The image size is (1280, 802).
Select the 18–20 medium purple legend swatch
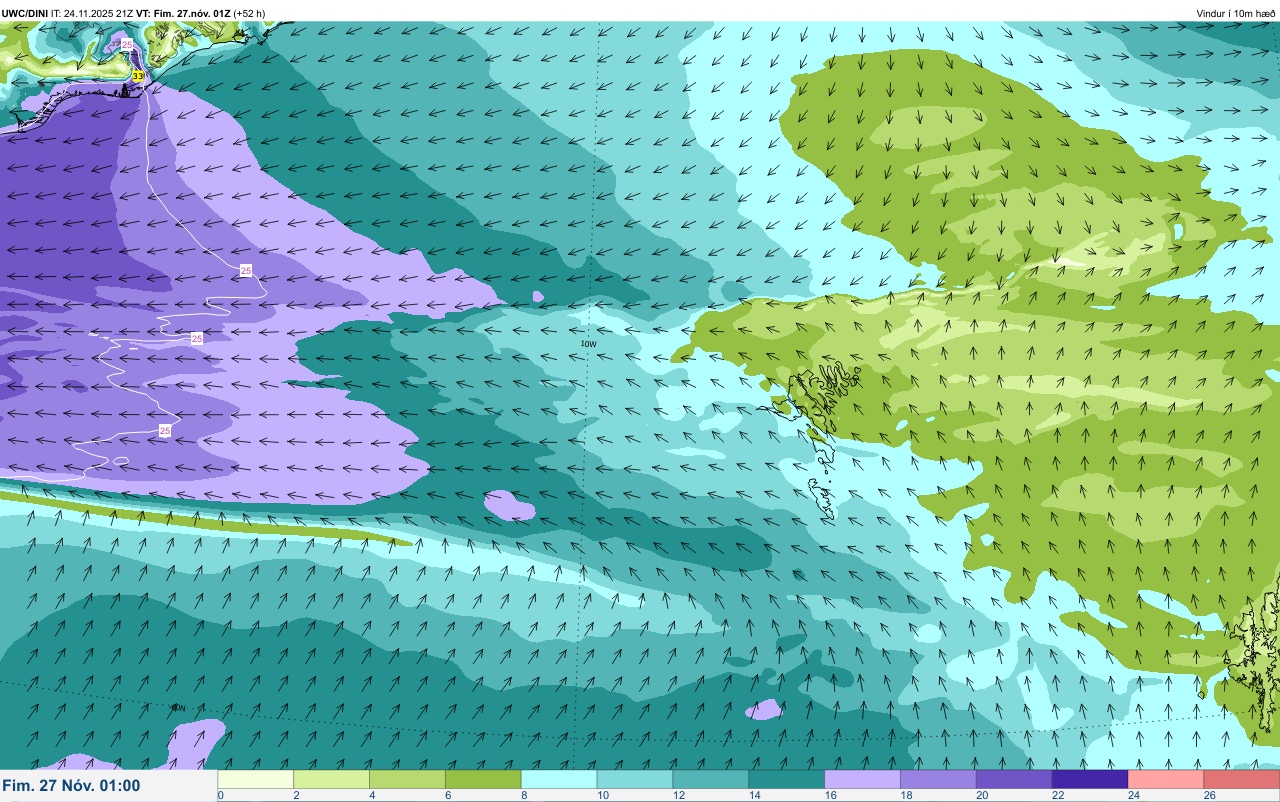pos(939,779)
